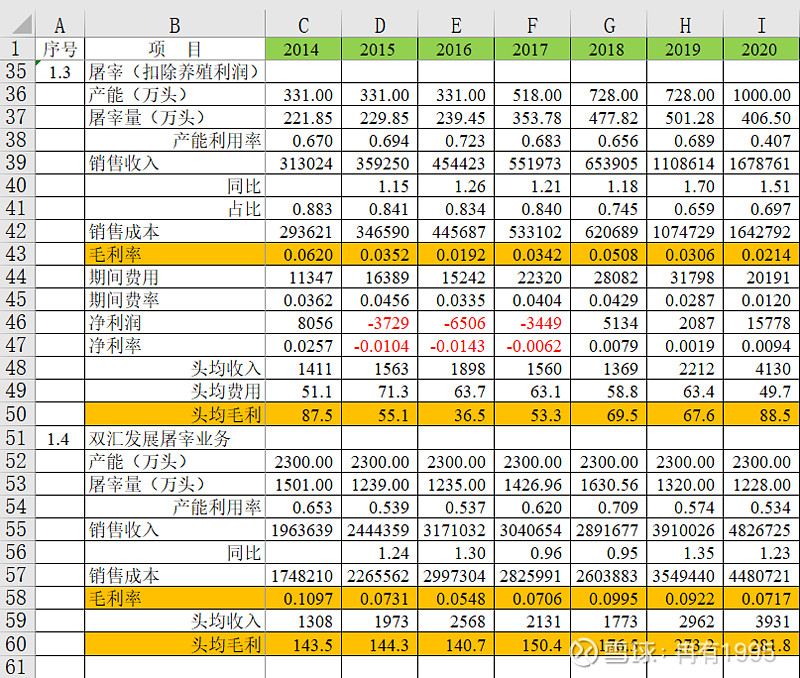Select column I header

point(761,24)
